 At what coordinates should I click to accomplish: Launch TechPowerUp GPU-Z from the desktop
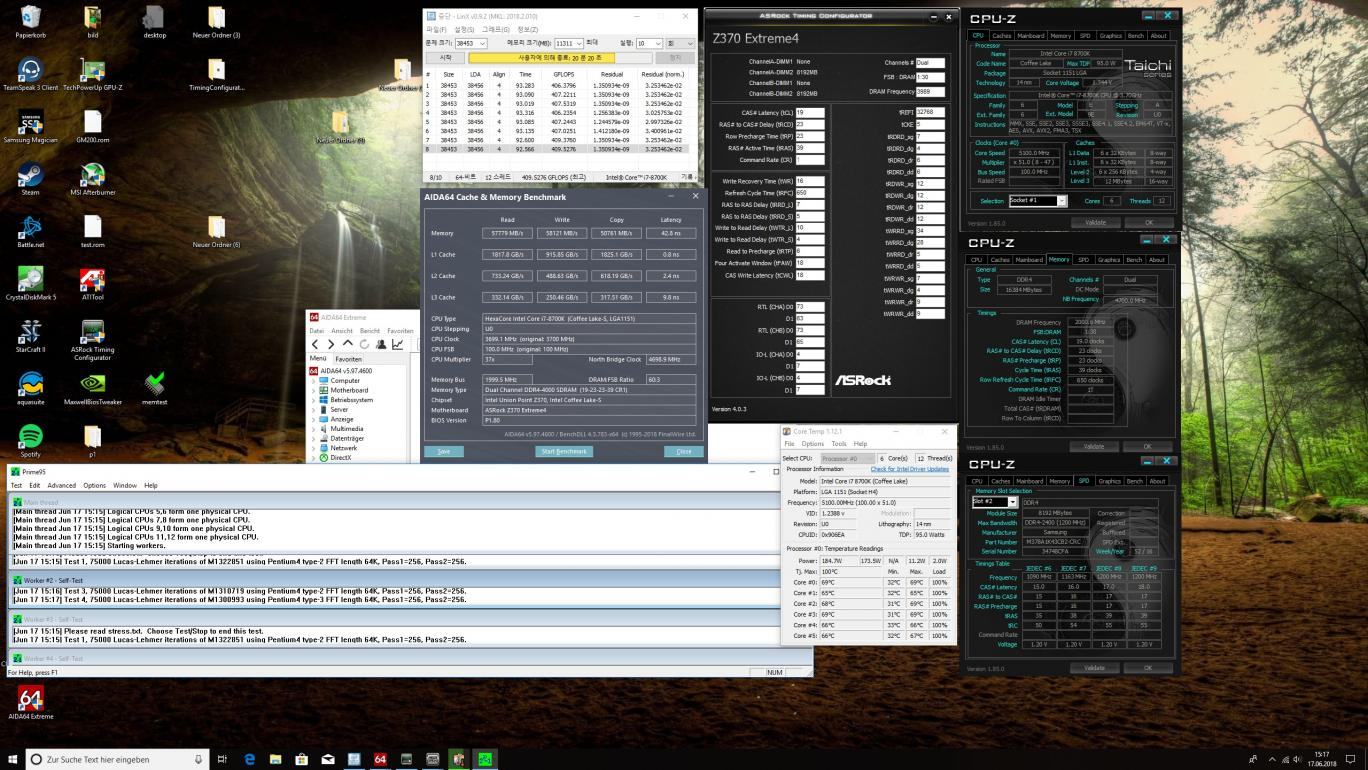click(92, 70)
